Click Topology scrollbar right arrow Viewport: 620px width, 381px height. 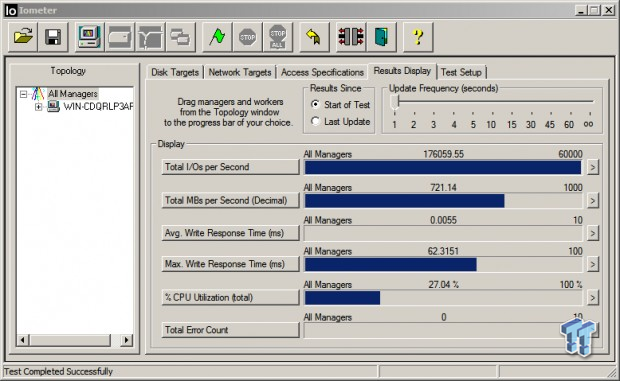point(127,340)
